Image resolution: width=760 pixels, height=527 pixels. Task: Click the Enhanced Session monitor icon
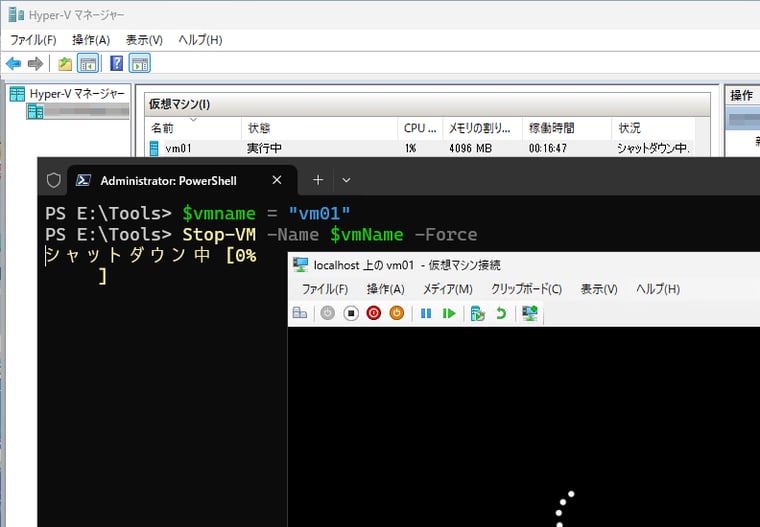(x=530, y=313)
